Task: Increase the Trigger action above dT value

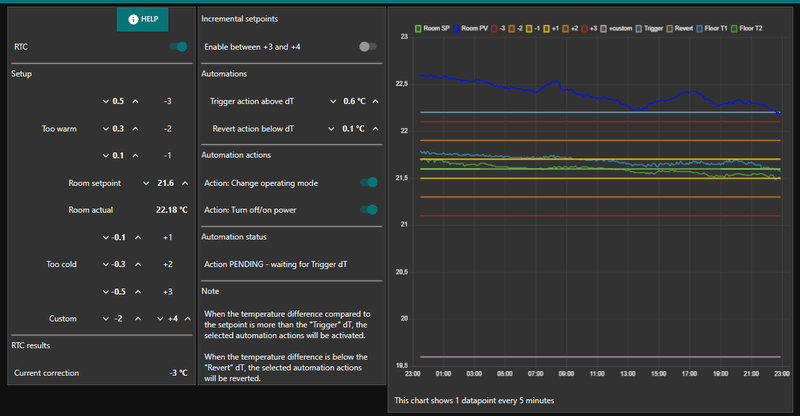Action: [x=377, y=101]
